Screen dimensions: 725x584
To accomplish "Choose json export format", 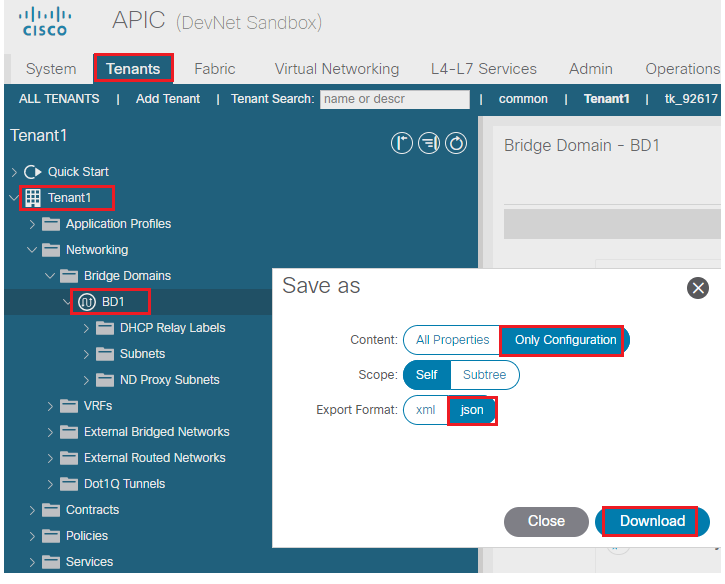I will [472, 410].
